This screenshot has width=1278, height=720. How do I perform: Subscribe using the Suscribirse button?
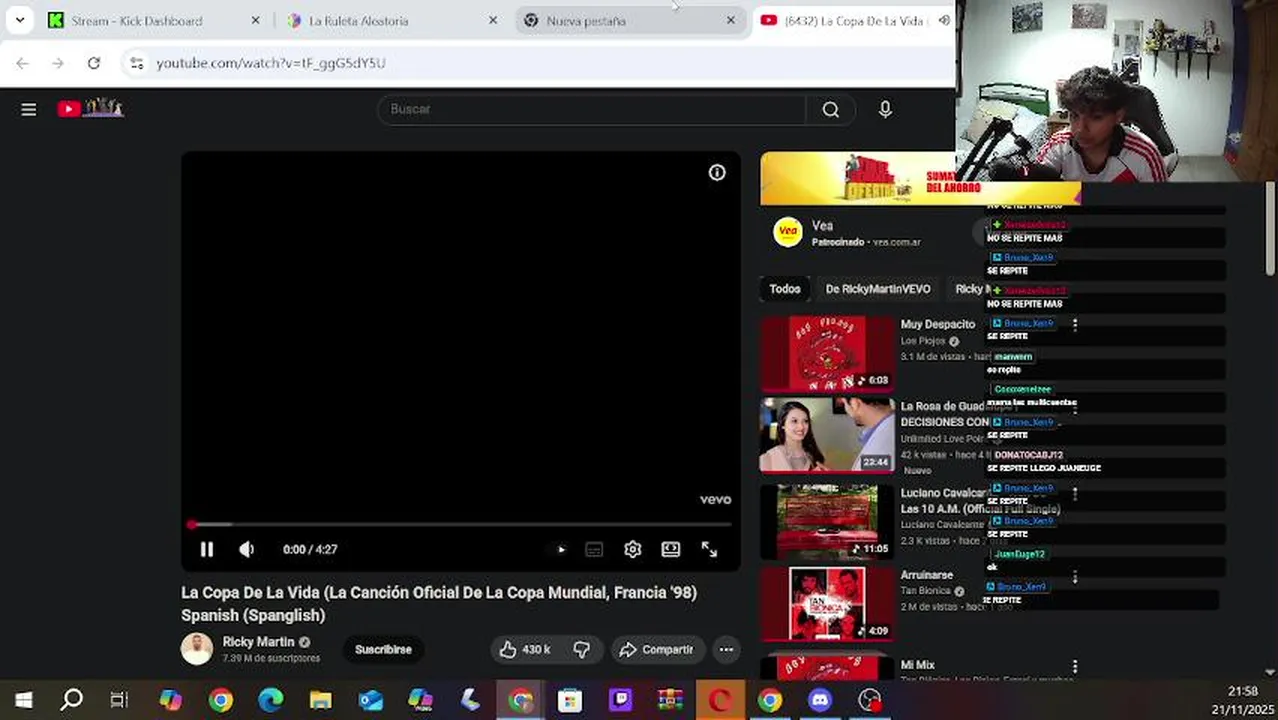coord(383,649)
